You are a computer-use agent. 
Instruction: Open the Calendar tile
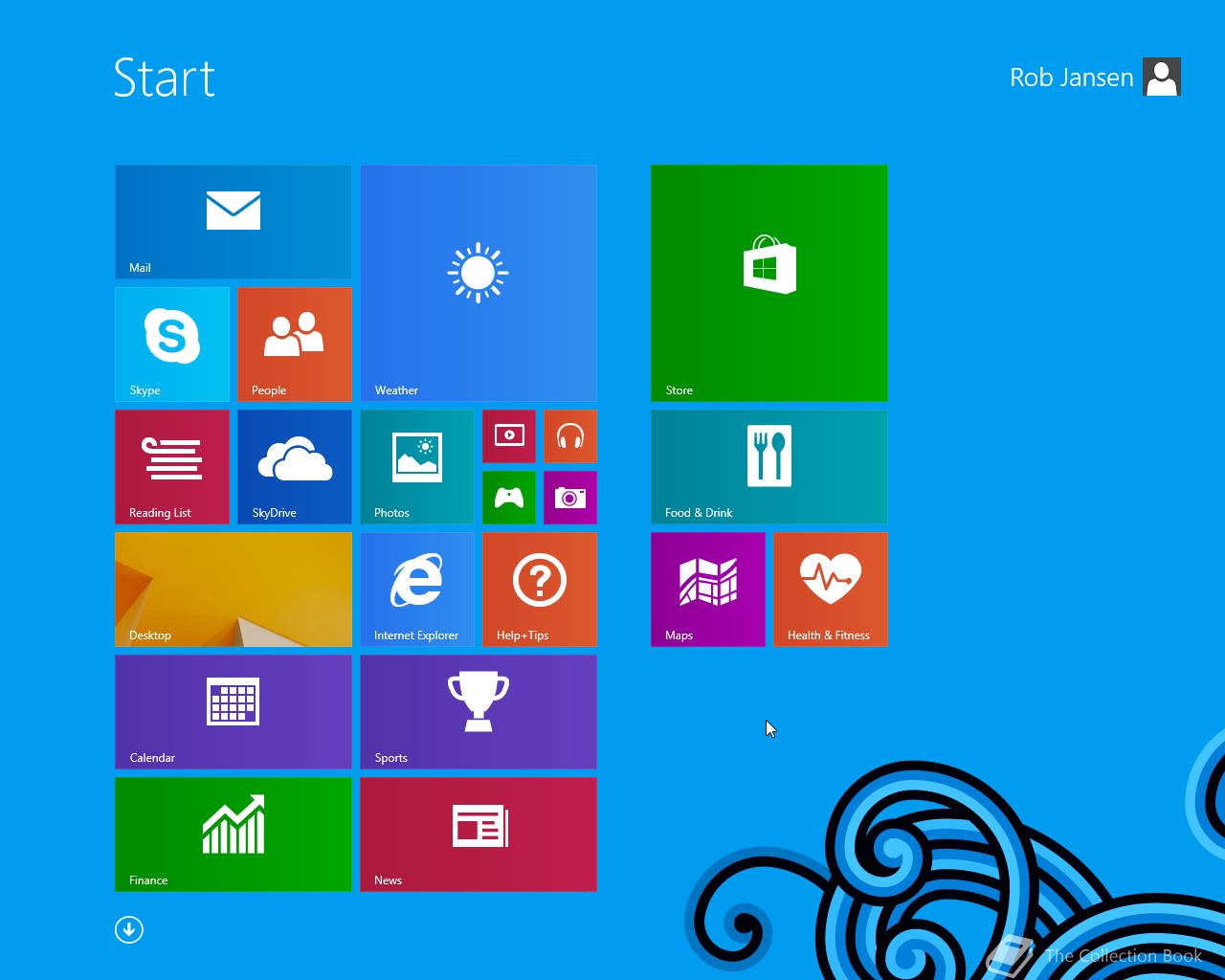coord(234,712)
